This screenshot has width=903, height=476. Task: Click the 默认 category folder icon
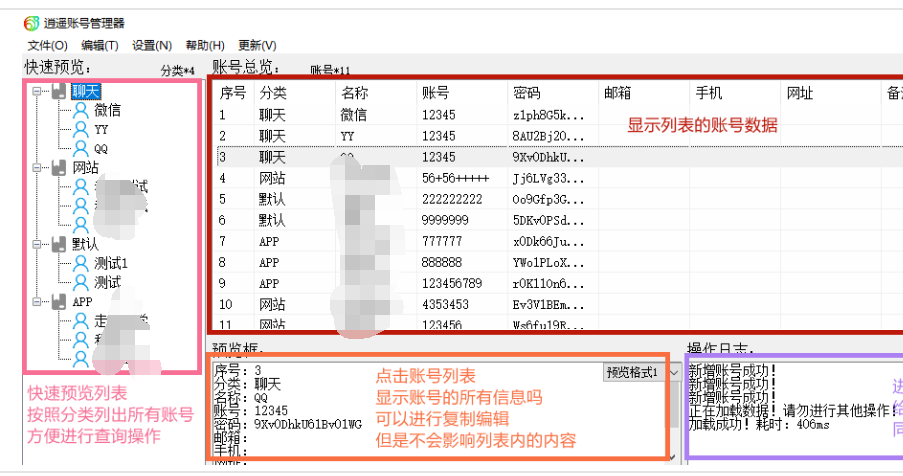pos(58,244)
